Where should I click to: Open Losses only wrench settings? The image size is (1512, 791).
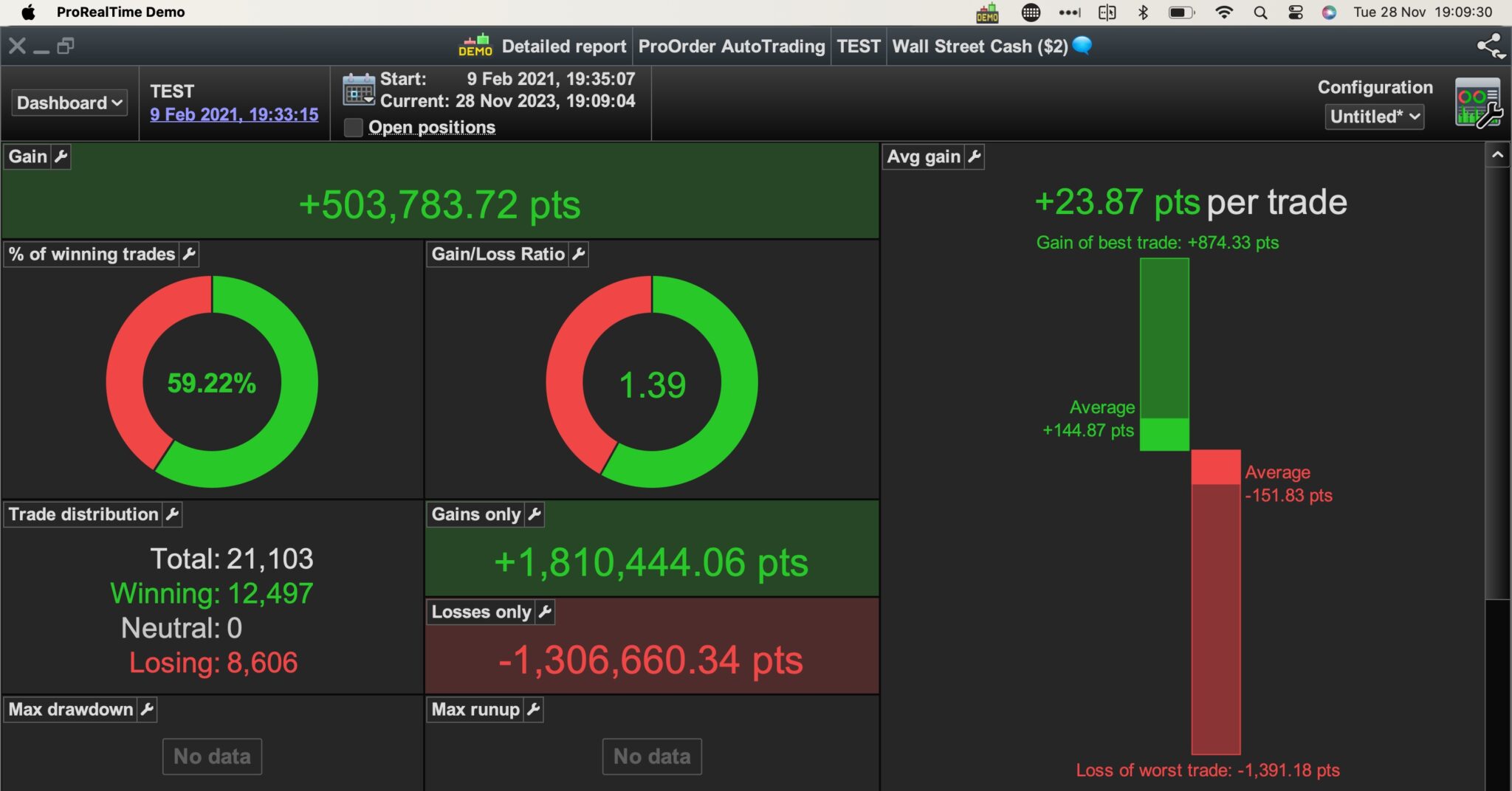coord(545,612)
